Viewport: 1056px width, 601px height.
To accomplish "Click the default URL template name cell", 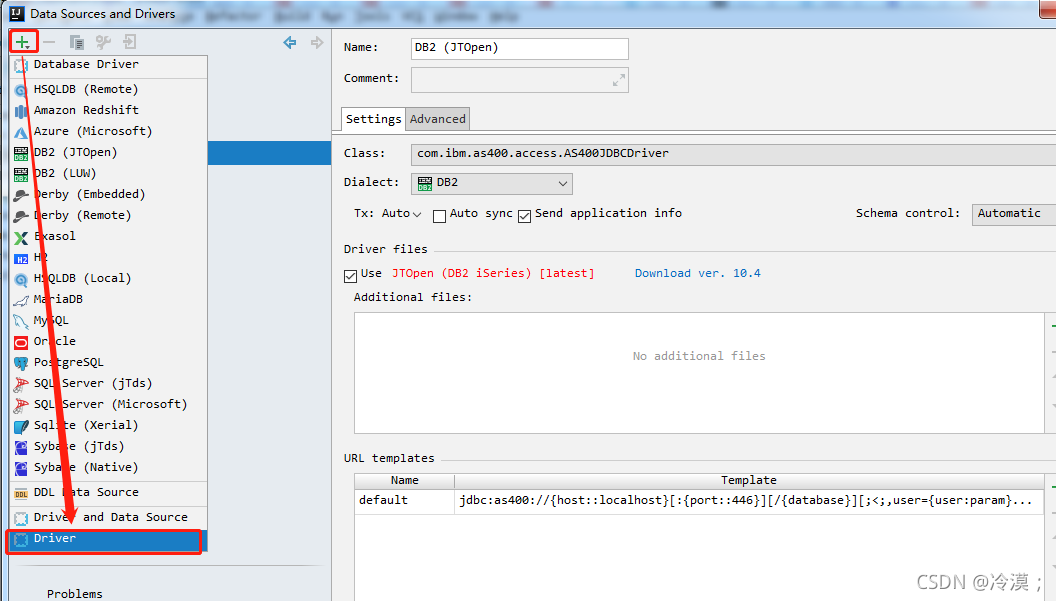I will point(405,500).
